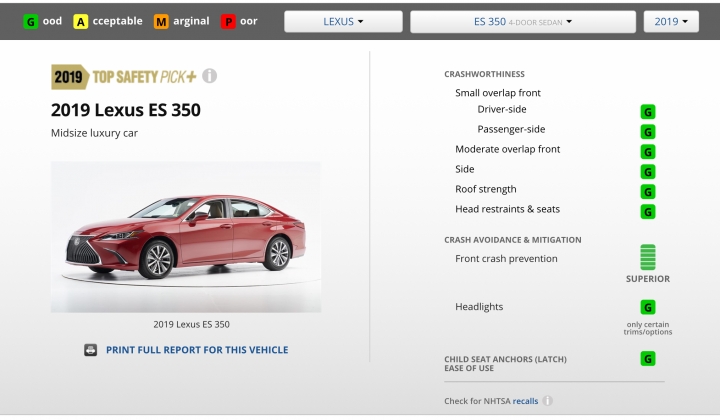
Task: Click the Roof strength label
Action: [486, 189]
